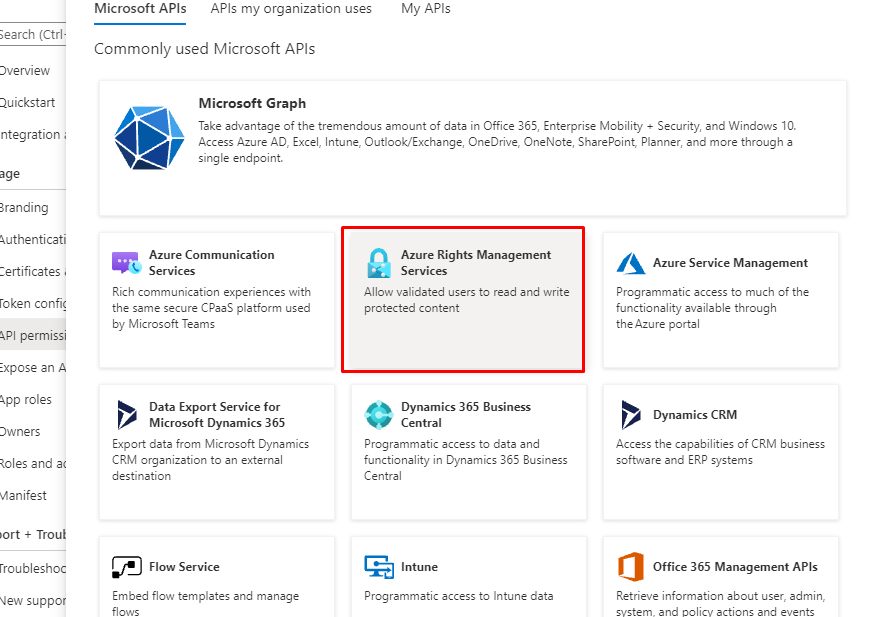Click the Dynamics 365 Business Central icon

[x=378, y=415]
